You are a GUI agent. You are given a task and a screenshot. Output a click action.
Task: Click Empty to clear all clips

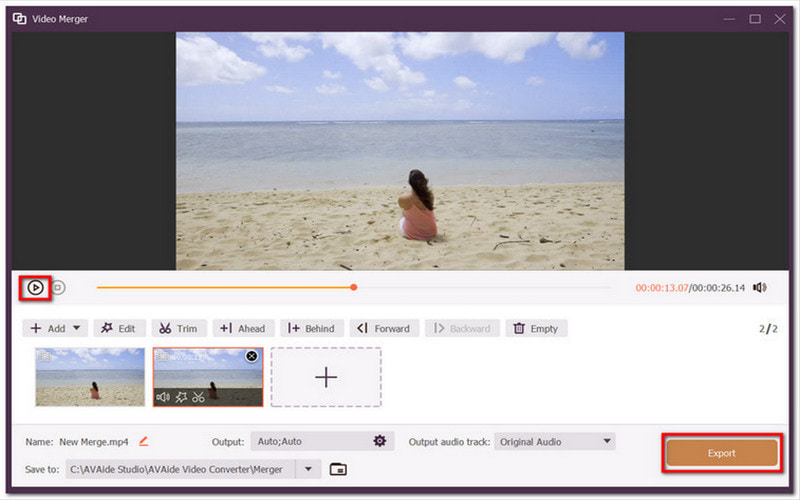(536, 328)
